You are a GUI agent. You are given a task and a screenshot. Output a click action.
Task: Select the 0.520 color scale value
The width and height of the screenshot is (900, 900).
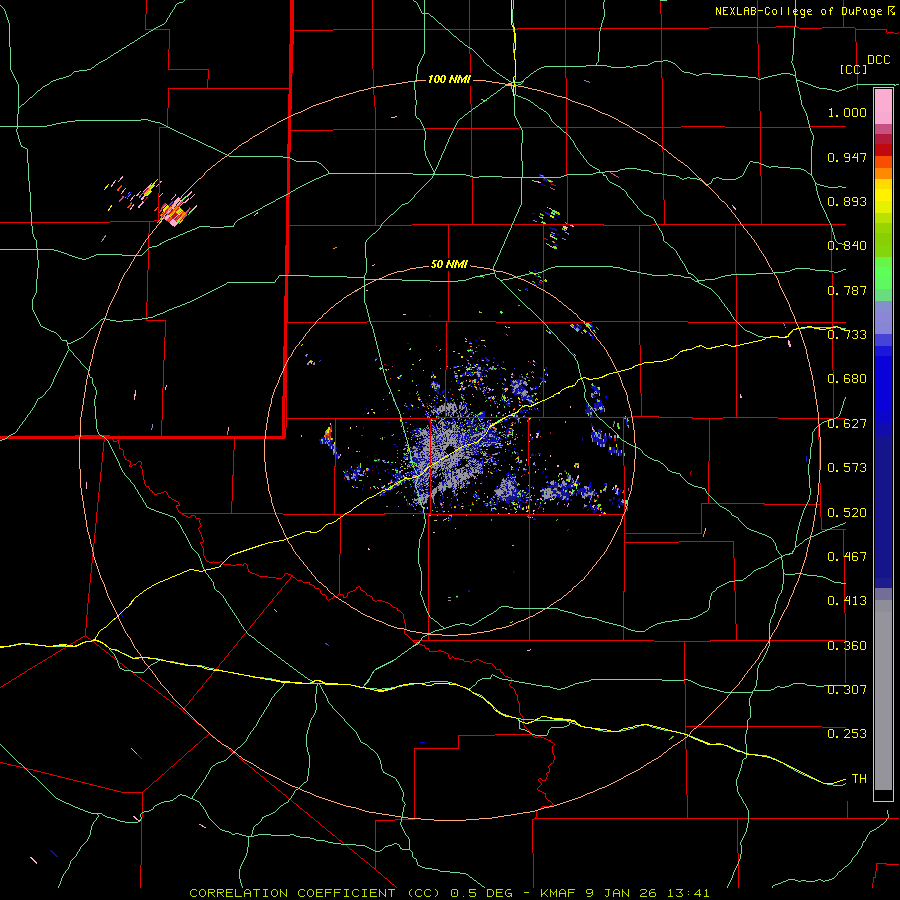(847, 513)
